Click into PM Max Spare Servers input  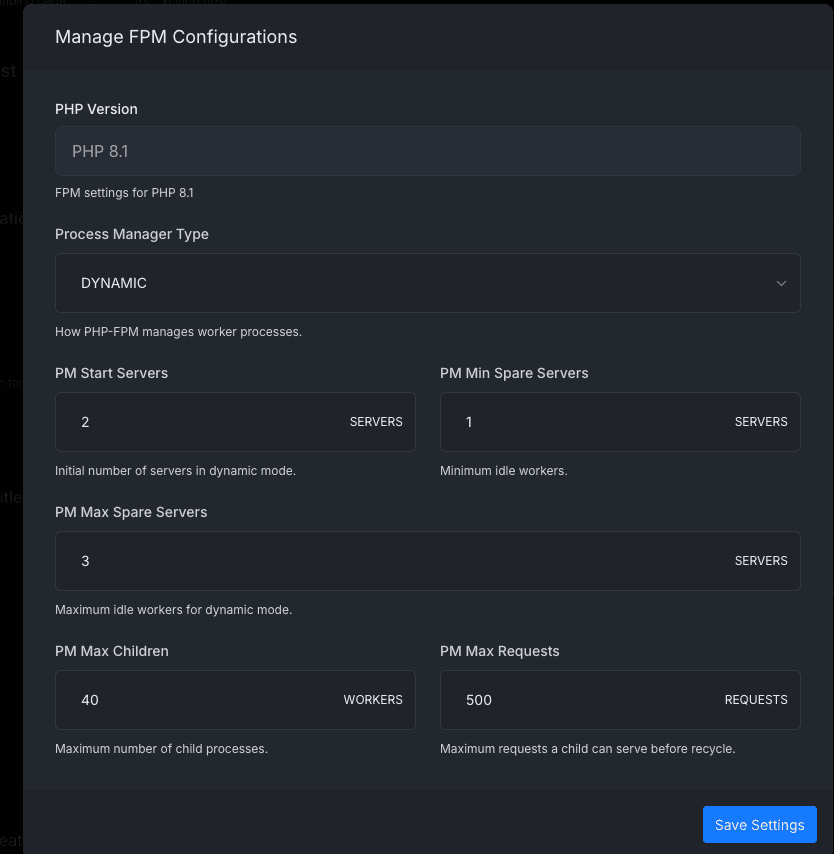pyautogui.click(x=390, y=561)
